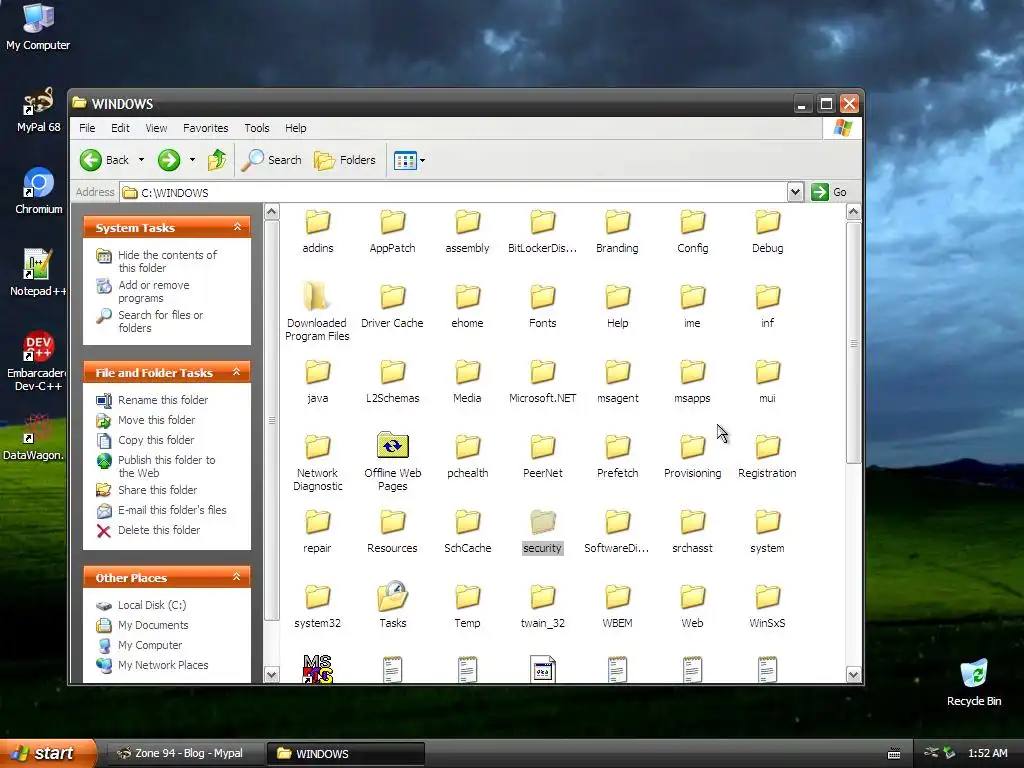This screenshot has width=1024, height=768.
Task: Open the Favorites menu
Action: (x=206, y=128)
